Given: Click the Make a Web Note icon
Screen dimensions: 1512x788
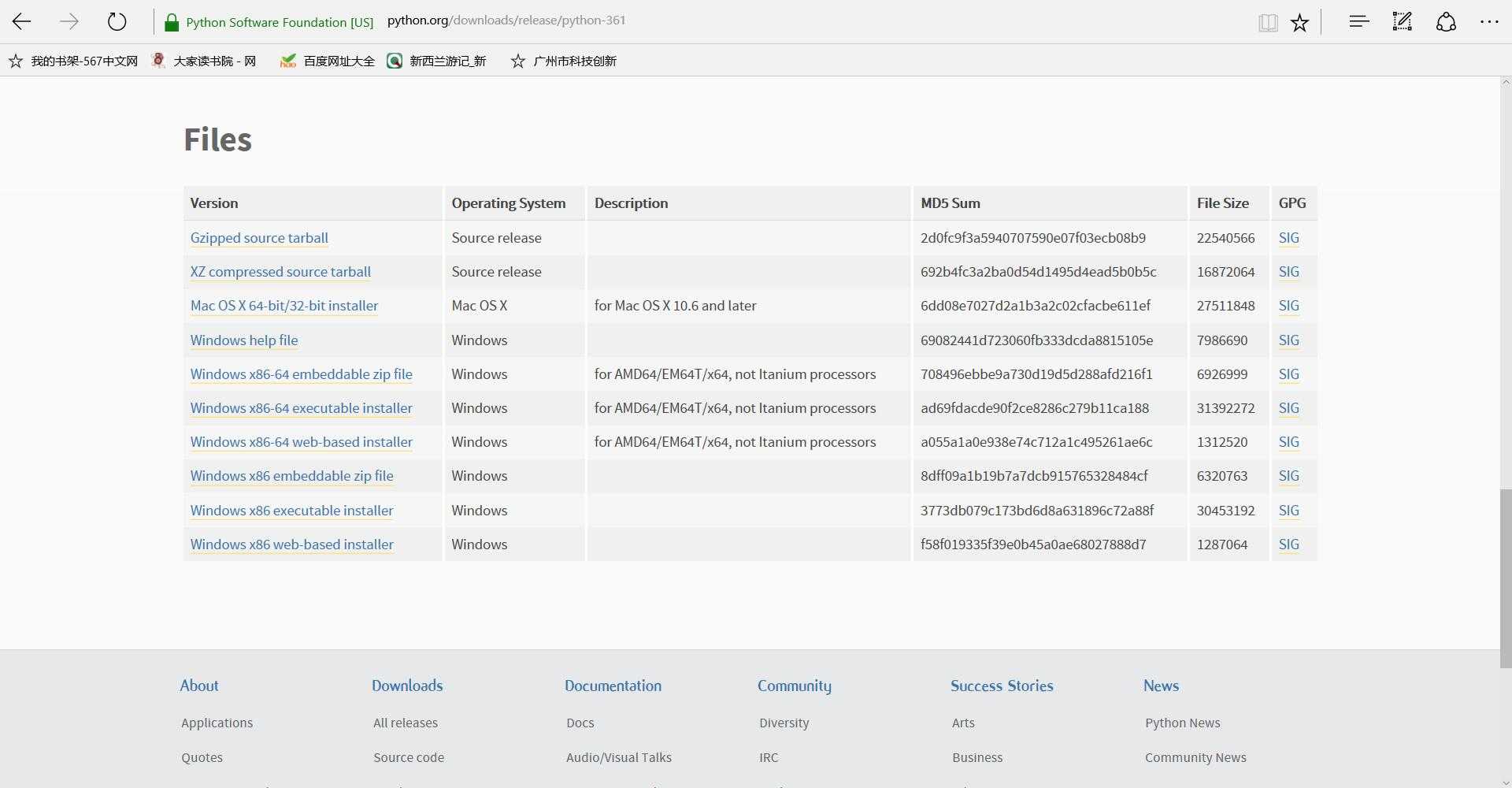Looking at the screenshot, I should 1403,21.
